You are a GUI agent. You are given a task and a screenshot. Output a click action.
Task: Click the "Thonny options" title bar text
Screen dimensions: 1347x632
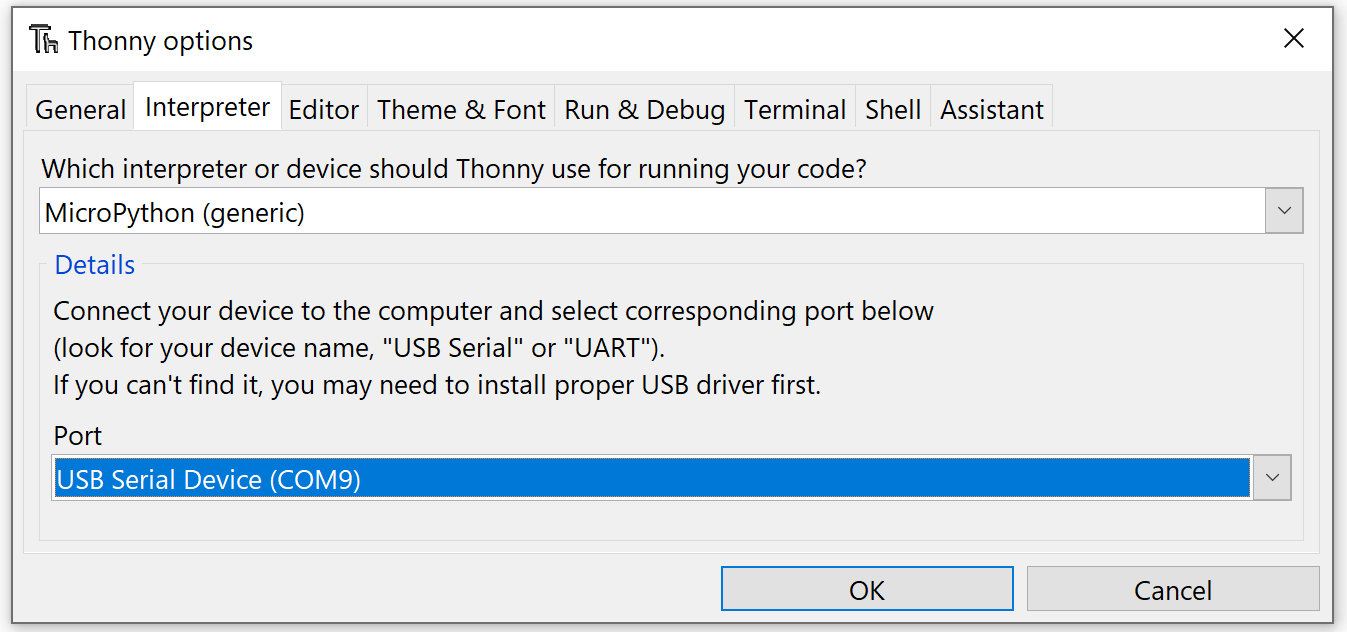pos(161,41)
